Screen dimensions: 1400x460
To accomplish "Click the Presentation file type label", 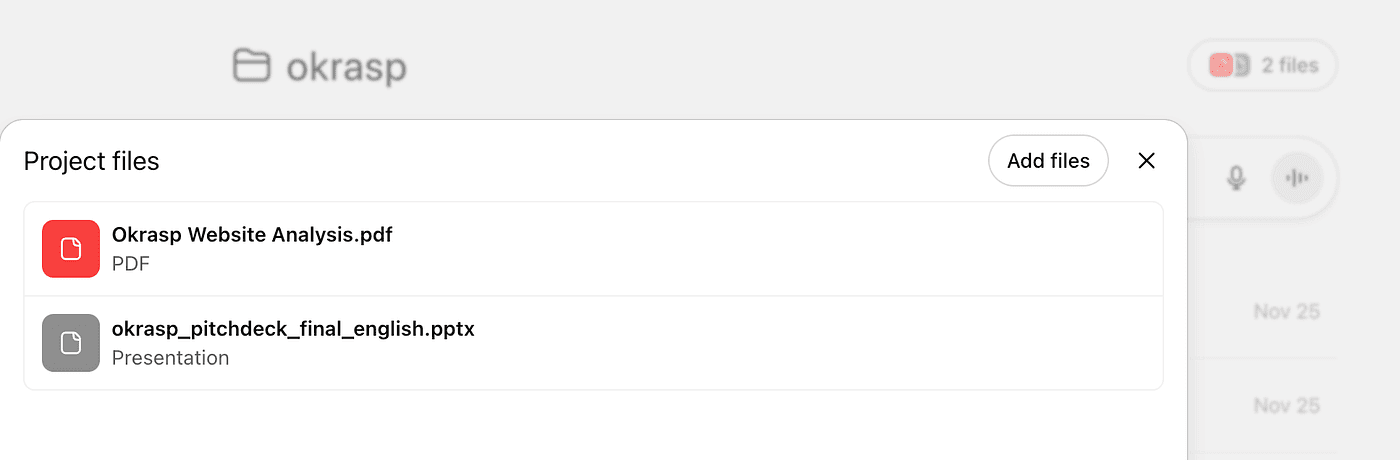I will pos(170,358).
